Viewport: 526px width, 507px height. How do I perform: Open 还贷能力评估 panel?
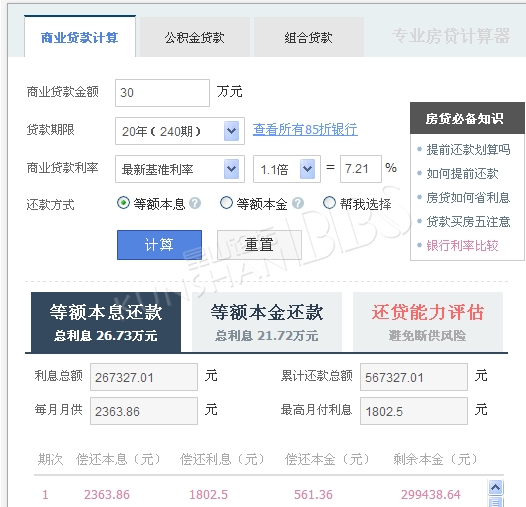tap(428, 322)
